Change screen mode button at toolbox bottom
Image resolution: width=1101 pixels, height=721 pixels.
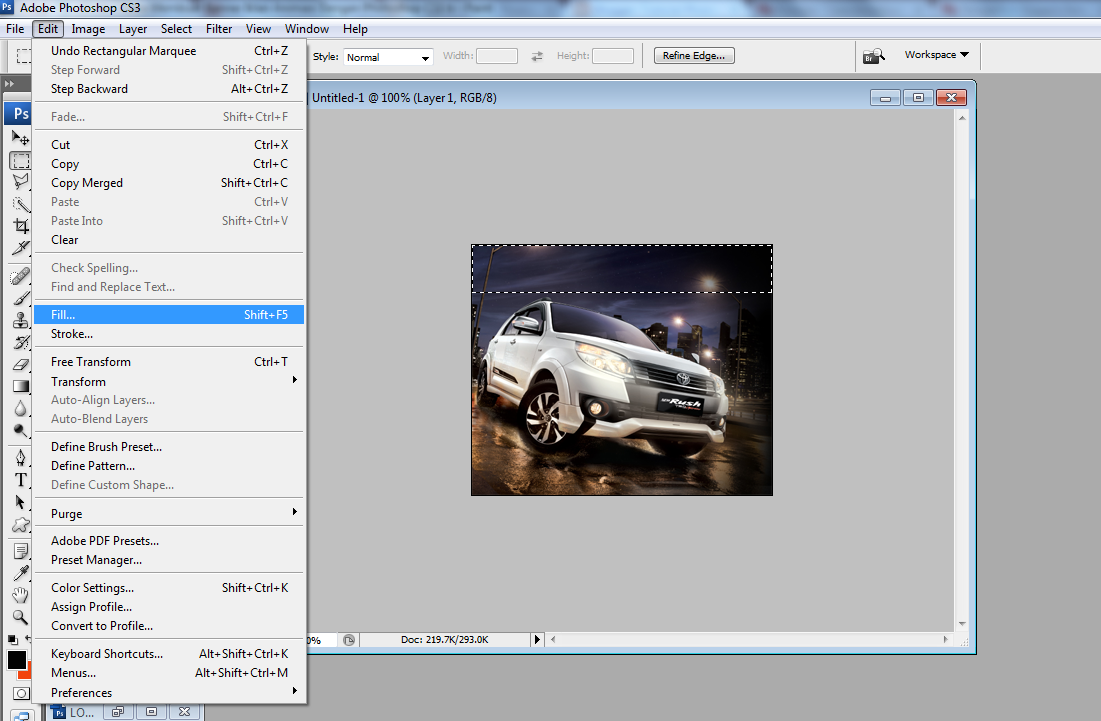21,715
